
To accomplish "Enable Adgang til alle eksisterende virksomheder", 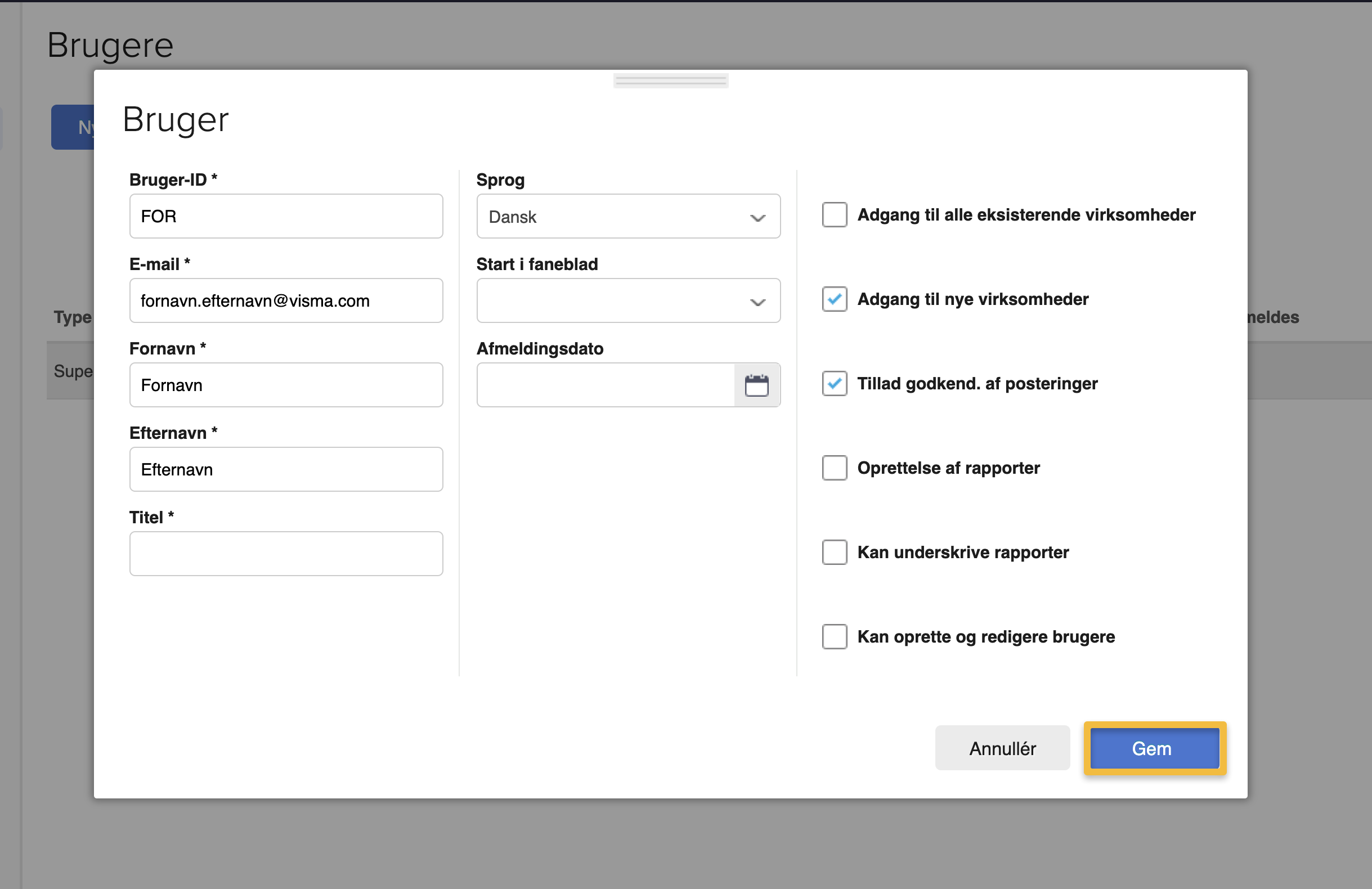I will (833, 215).
